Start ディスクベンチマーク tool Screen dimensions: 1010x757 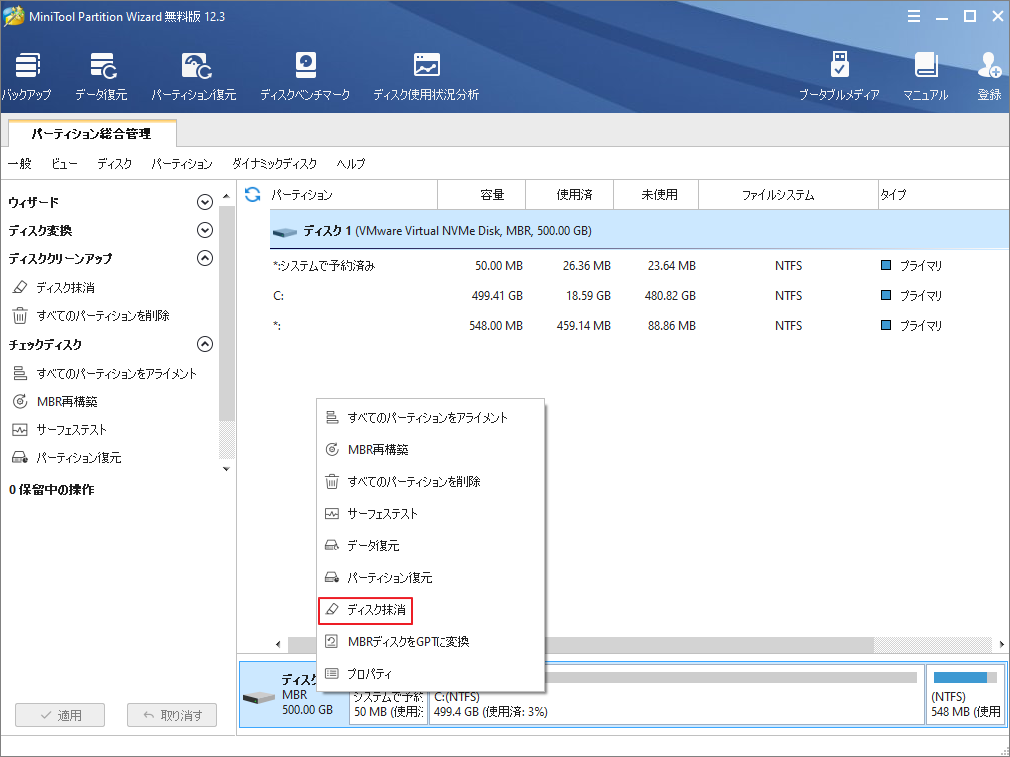(x=305, y=77)
